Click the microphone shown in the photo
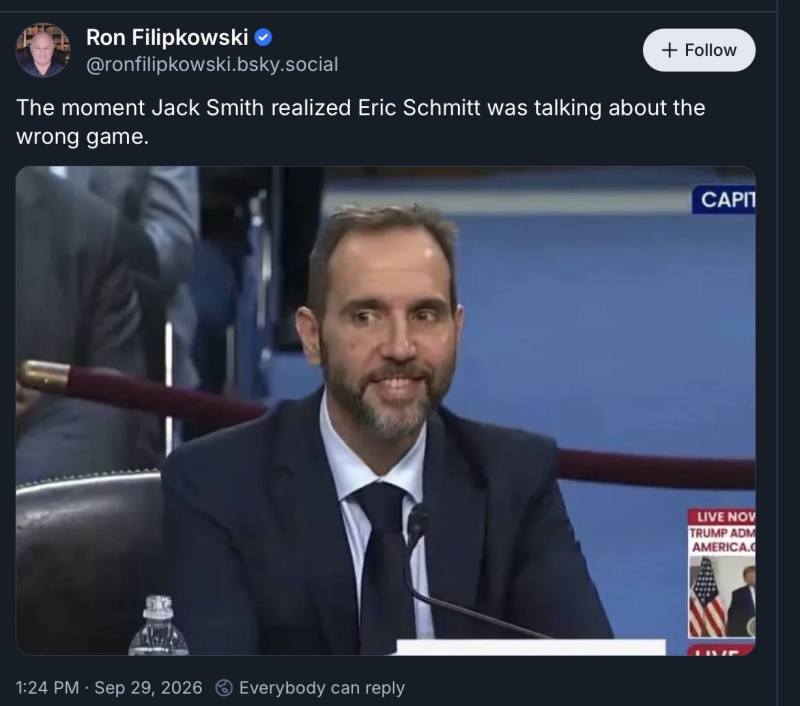 pyautogui.click(x=417, y=525)
